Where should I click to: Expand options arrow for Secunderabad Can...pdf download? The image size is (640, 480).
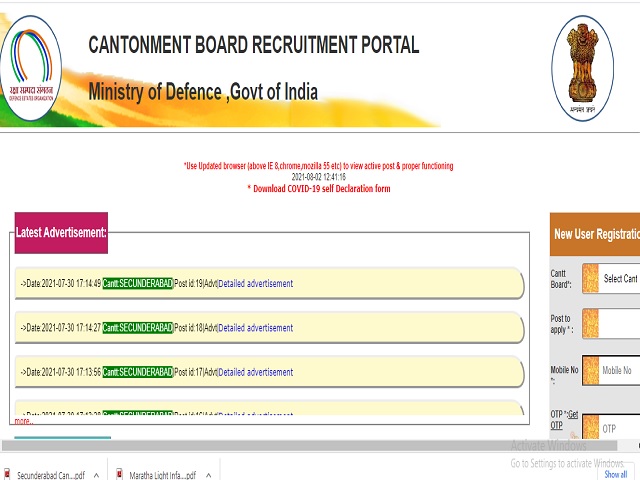click(x=96, y=475)
